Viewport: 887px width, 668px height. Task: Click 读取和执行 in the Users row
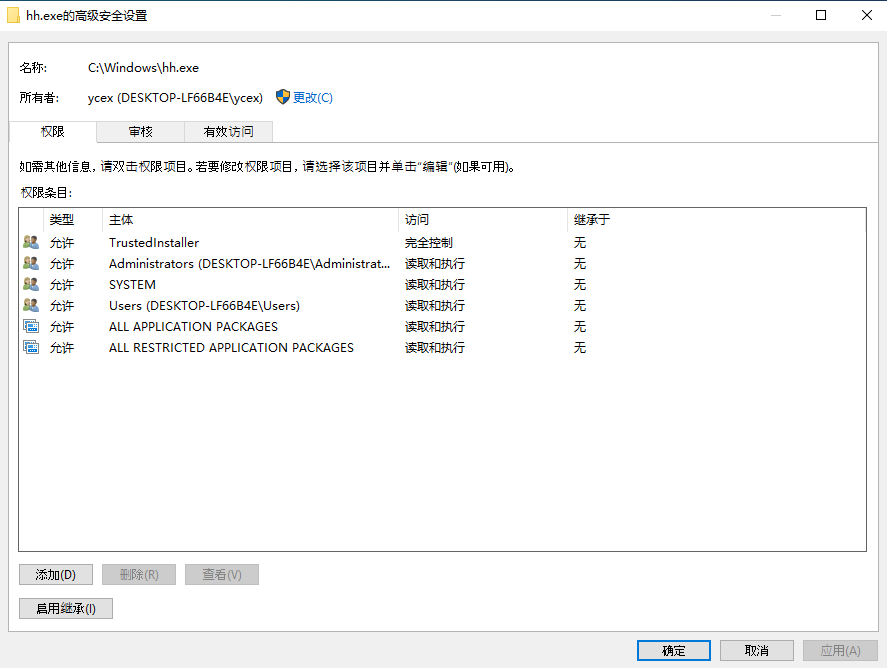point(435,305)
